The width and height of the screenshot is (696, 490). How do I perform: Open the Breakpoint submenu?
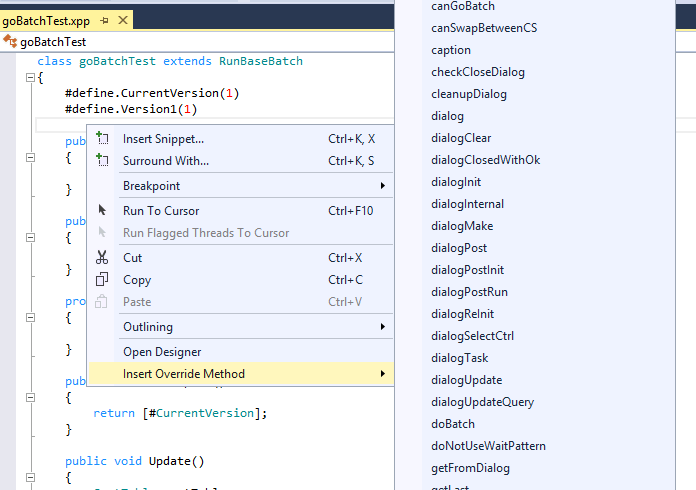pos(241,186)
